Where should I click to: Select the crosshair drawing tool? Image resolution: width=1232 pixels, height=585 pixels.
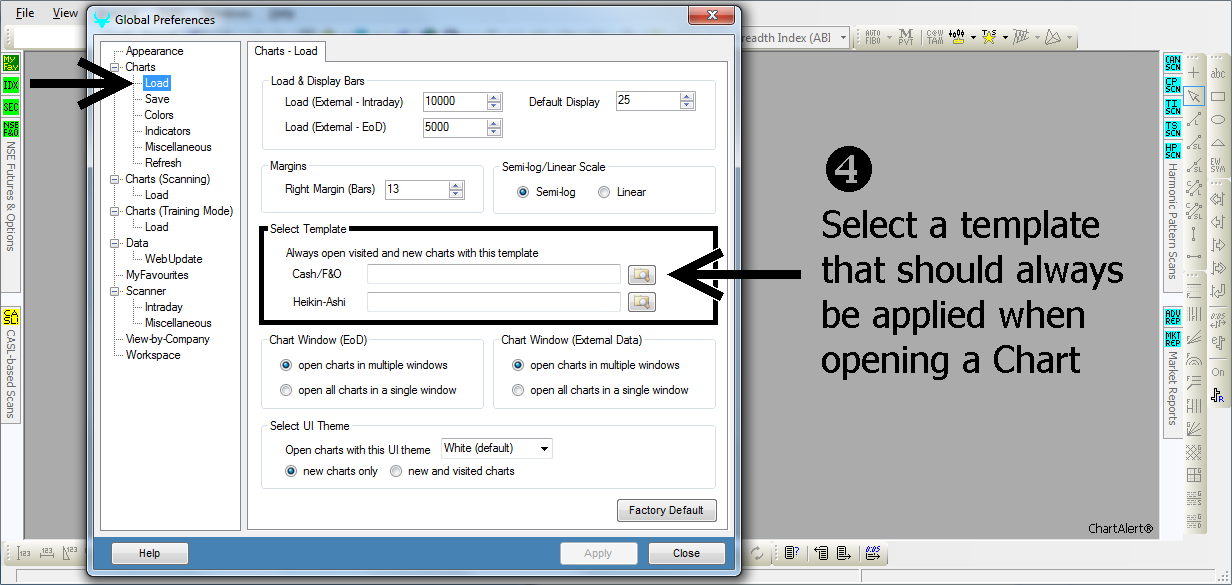(x=1194, y=73)
